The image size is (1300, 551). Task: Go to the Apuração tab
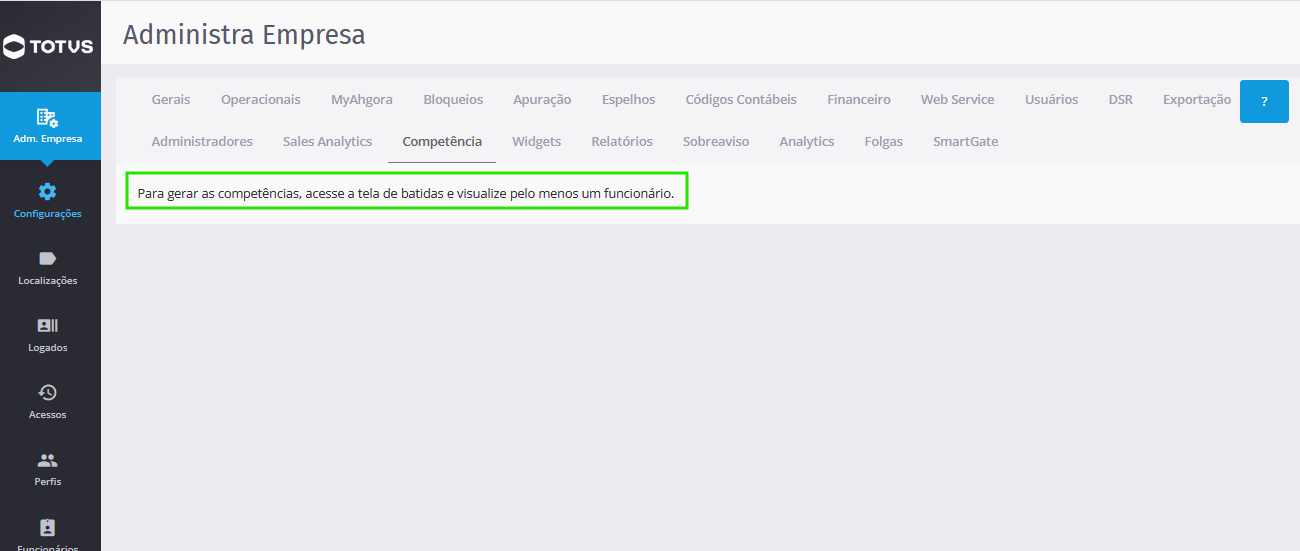click(x=542, y=99)
